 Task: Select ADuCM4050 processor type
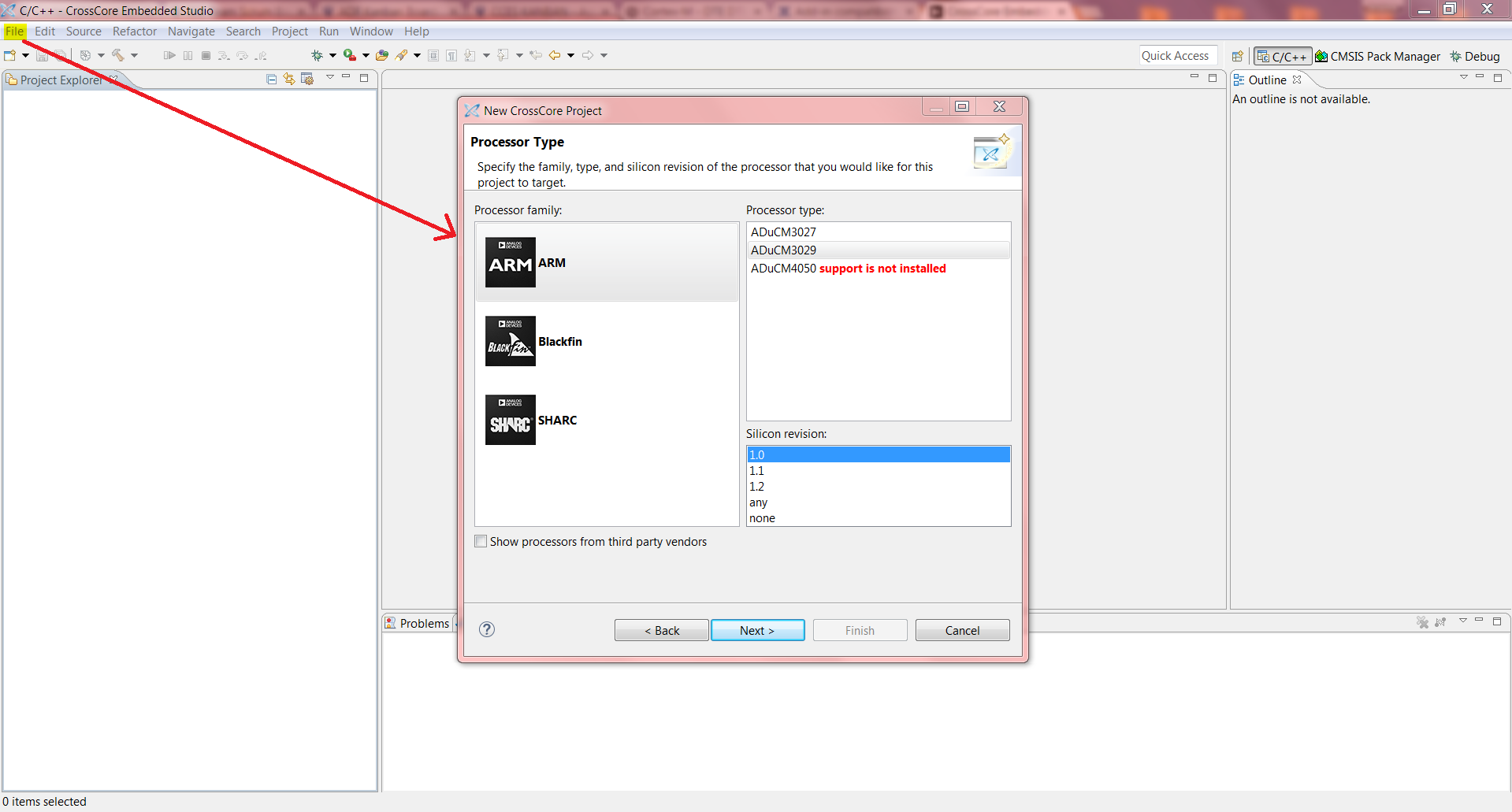(879, 268)
